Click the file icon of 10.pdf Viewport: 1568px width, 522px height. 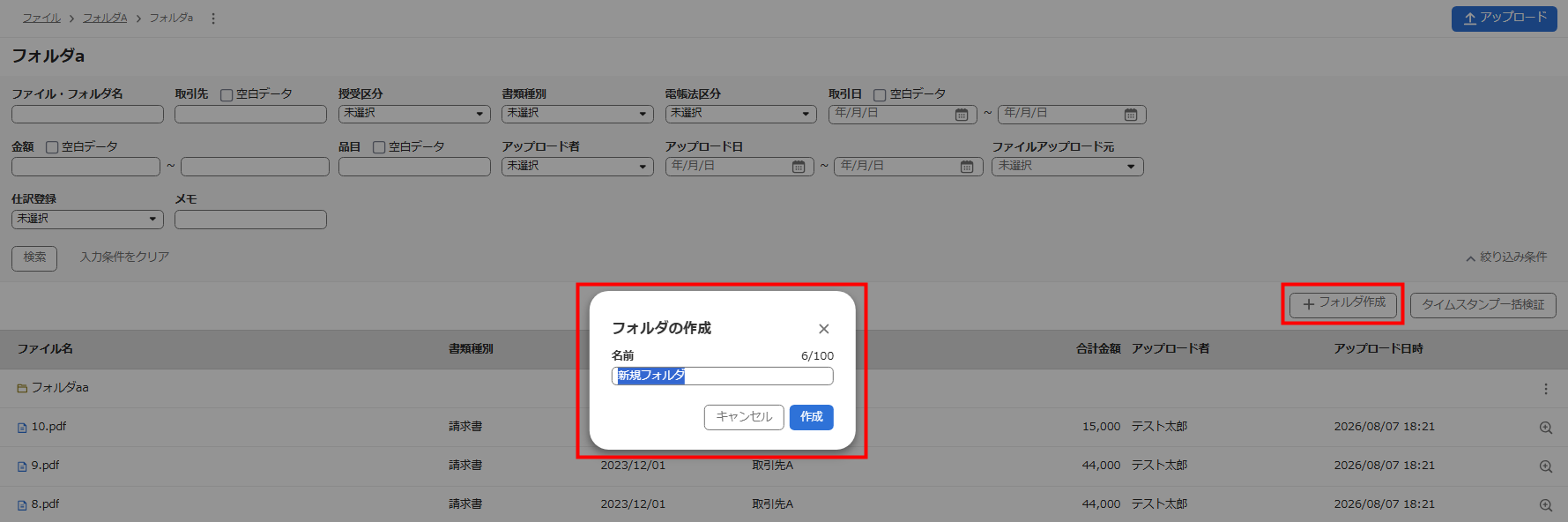click(22, 428)
